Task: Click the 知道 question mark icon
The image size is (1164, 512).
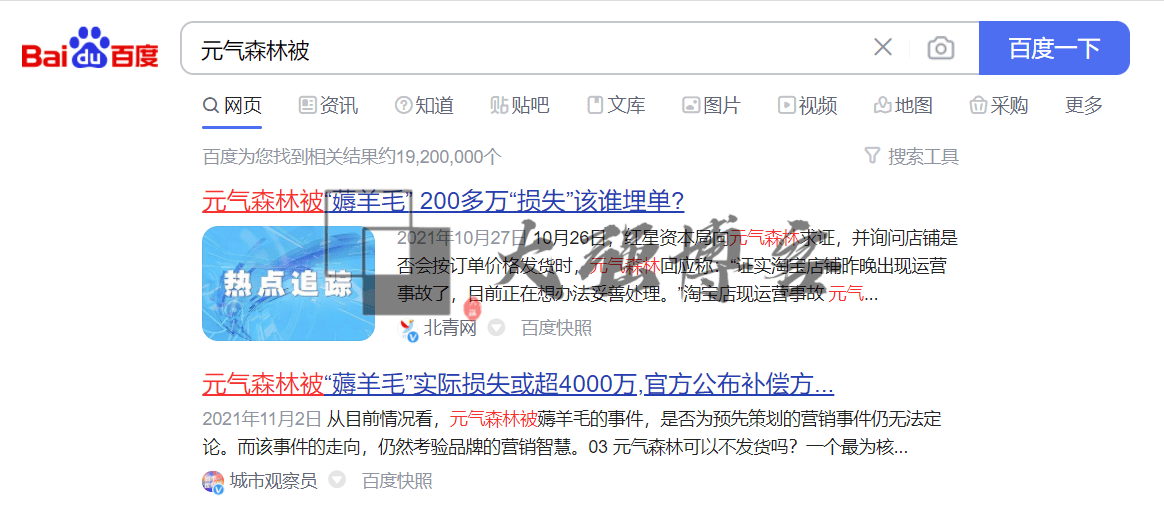Action: click(x=403, y=105)
